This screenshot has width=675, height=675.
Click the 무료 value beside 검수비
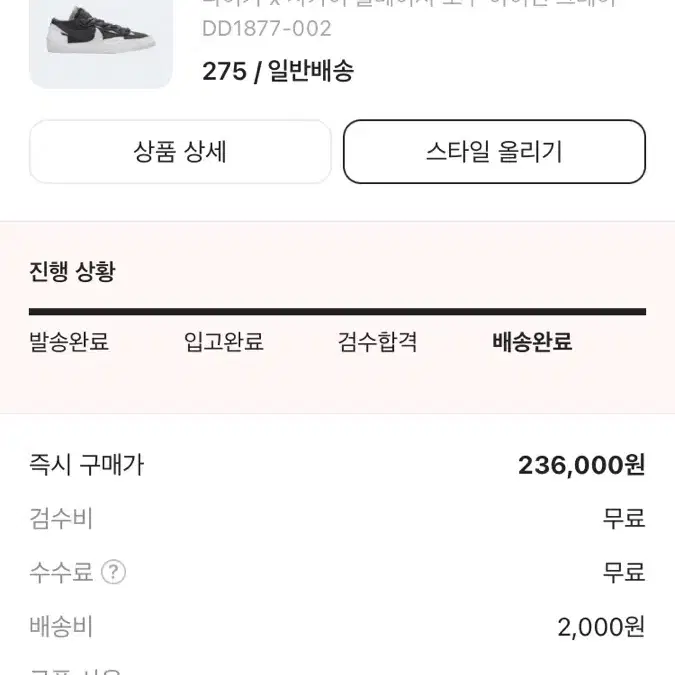tap(624, 518)
